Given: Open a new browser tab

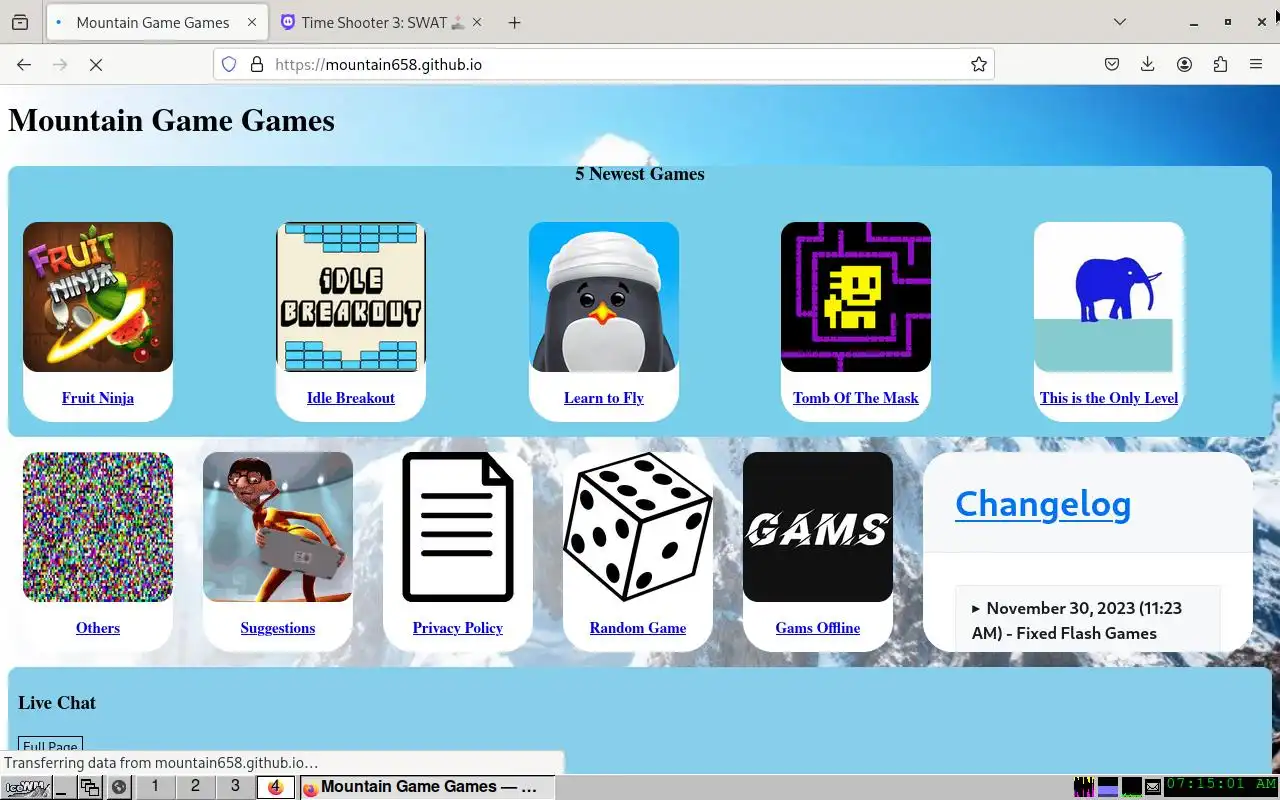Looking at the screenshot, I should (x=514, y=22).
